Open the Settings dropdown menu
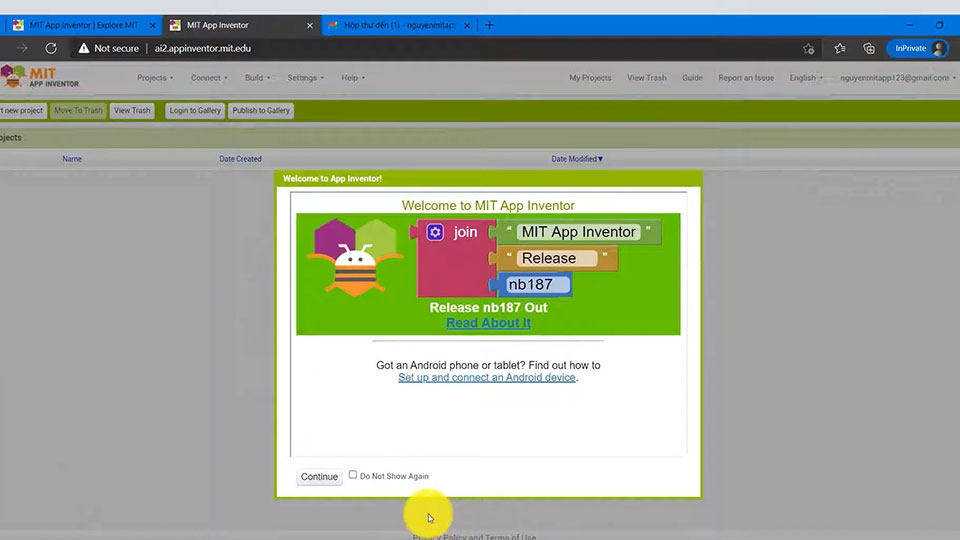Screen dimensions: 960x540 click(x=306, y=78)
